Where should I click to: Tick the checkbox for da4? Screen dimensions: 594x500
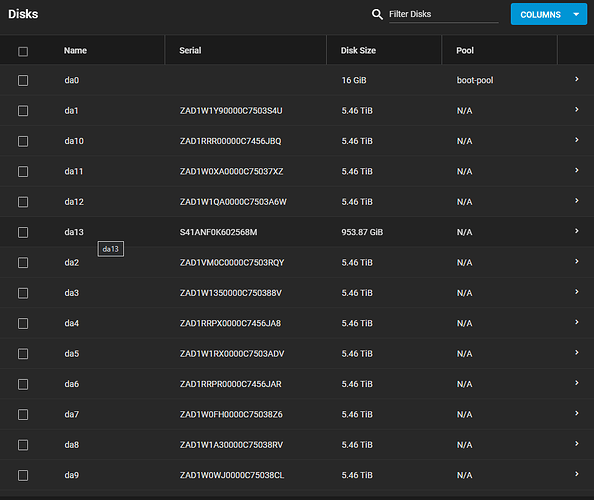23,323
